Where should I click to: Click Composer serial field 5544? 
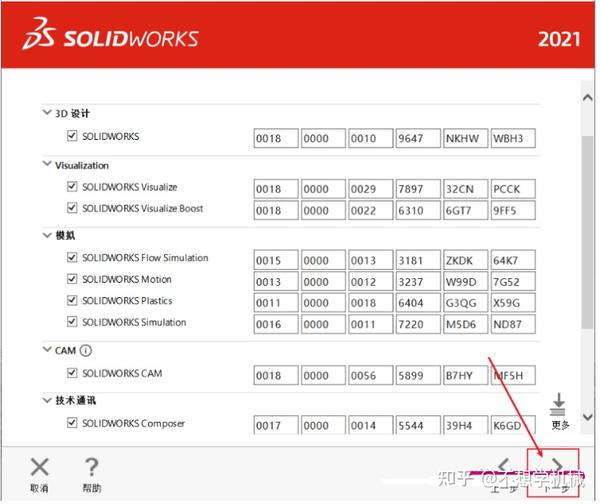pyautogui.click(x=418, y=425)
